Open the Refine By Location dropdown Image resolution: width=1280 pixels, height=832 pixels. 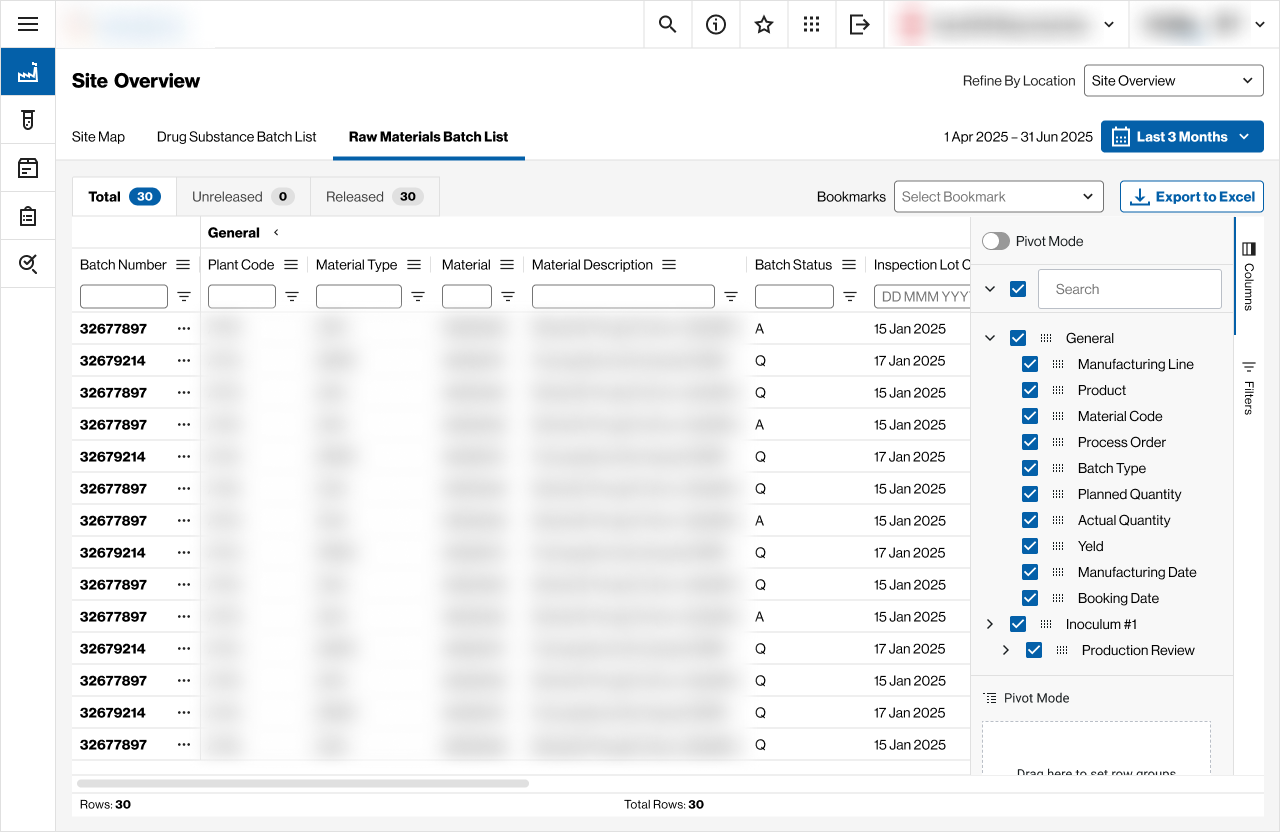point(1173,81)
